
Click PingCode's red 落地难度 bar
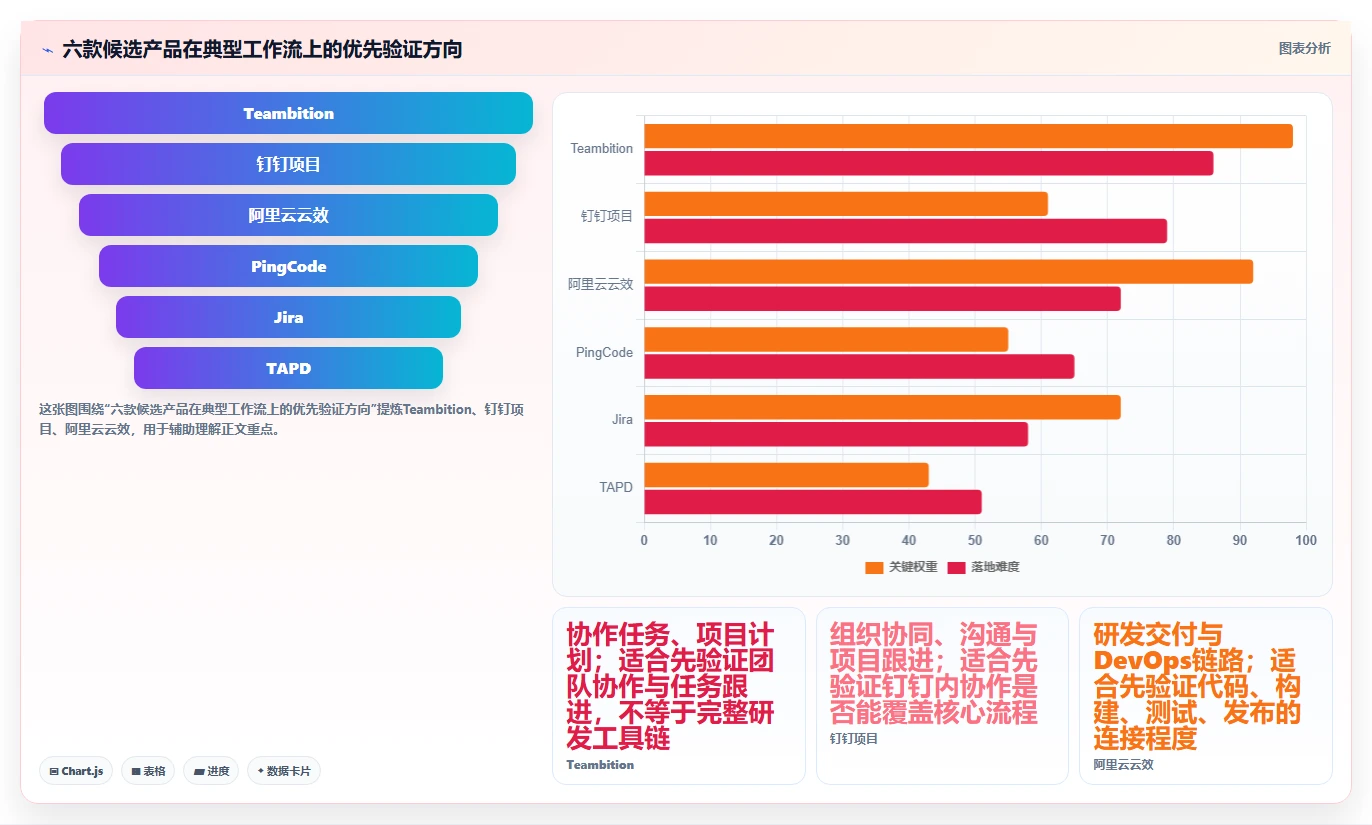tap(859, 366)
